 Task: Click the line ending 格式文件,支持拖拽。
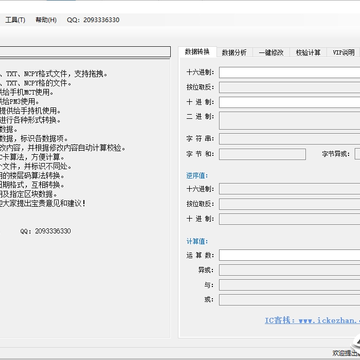point(54,74)
